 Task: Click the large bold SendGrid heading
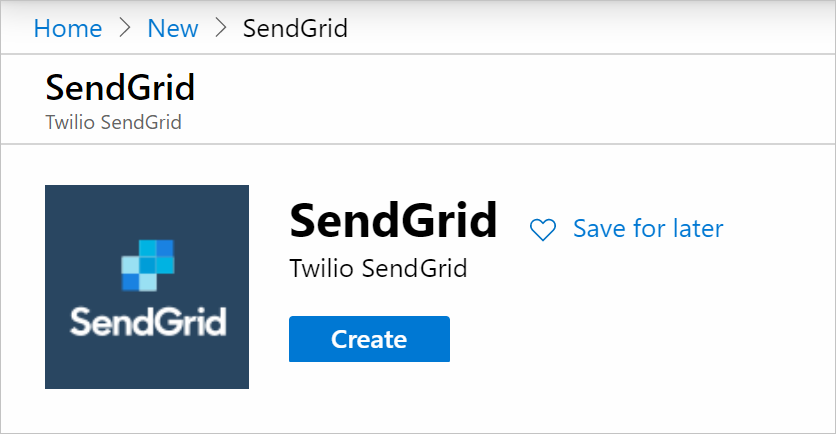(x=393, y=221)
